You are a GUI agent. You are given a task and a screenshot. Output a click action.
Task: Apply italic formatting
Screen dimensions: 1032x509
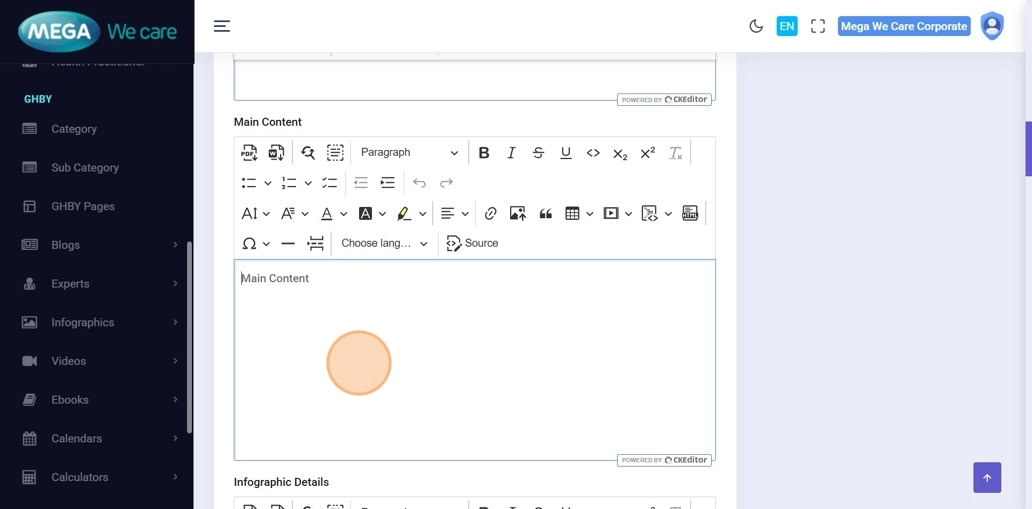point(511,153)
